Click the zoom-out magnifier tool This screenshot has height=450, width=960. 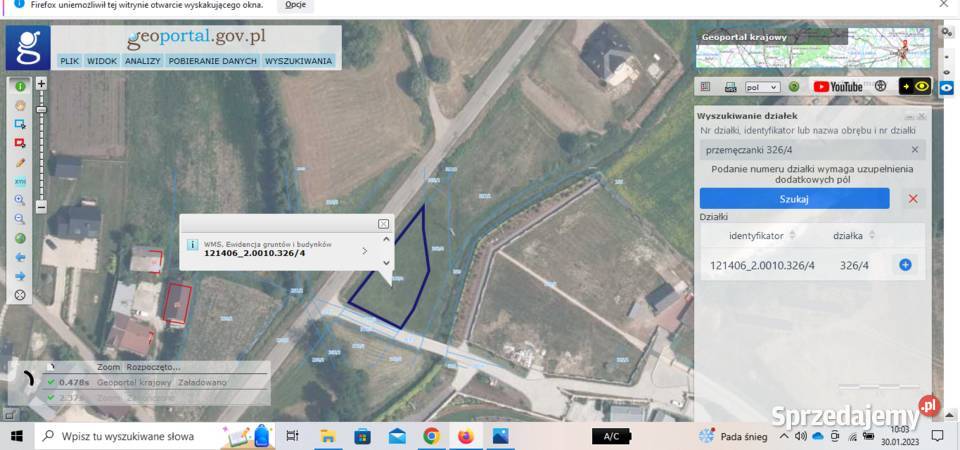pyautogui.click(x=20, y=219)
